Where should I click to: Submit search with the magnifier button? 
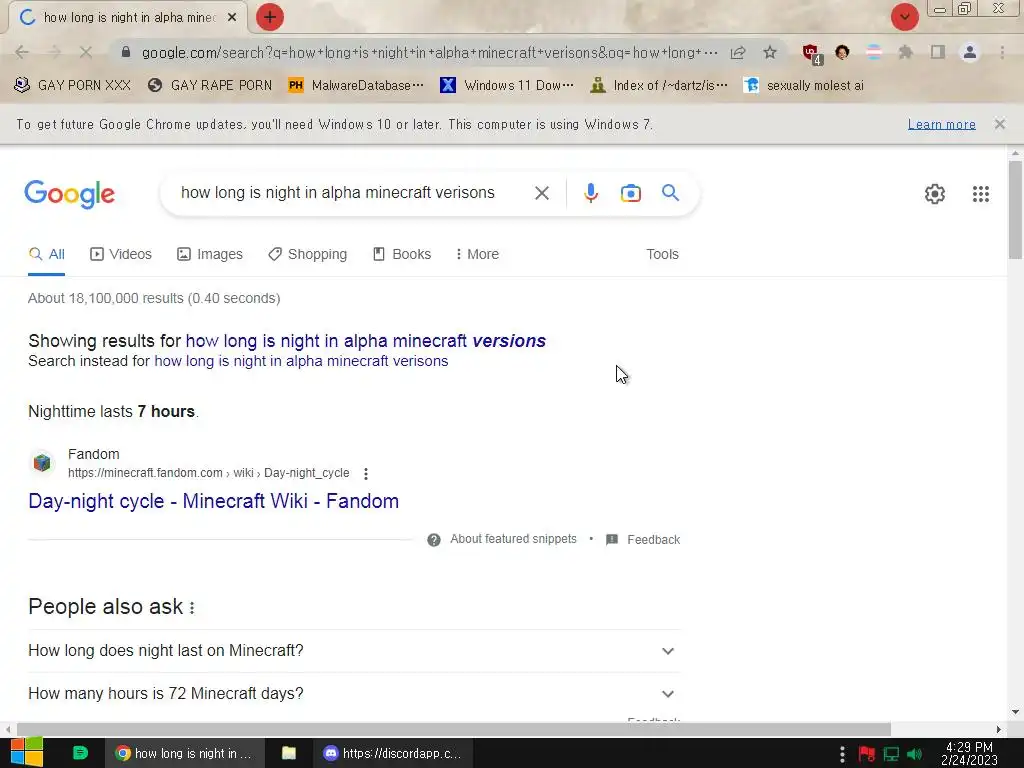pos(670,193)
